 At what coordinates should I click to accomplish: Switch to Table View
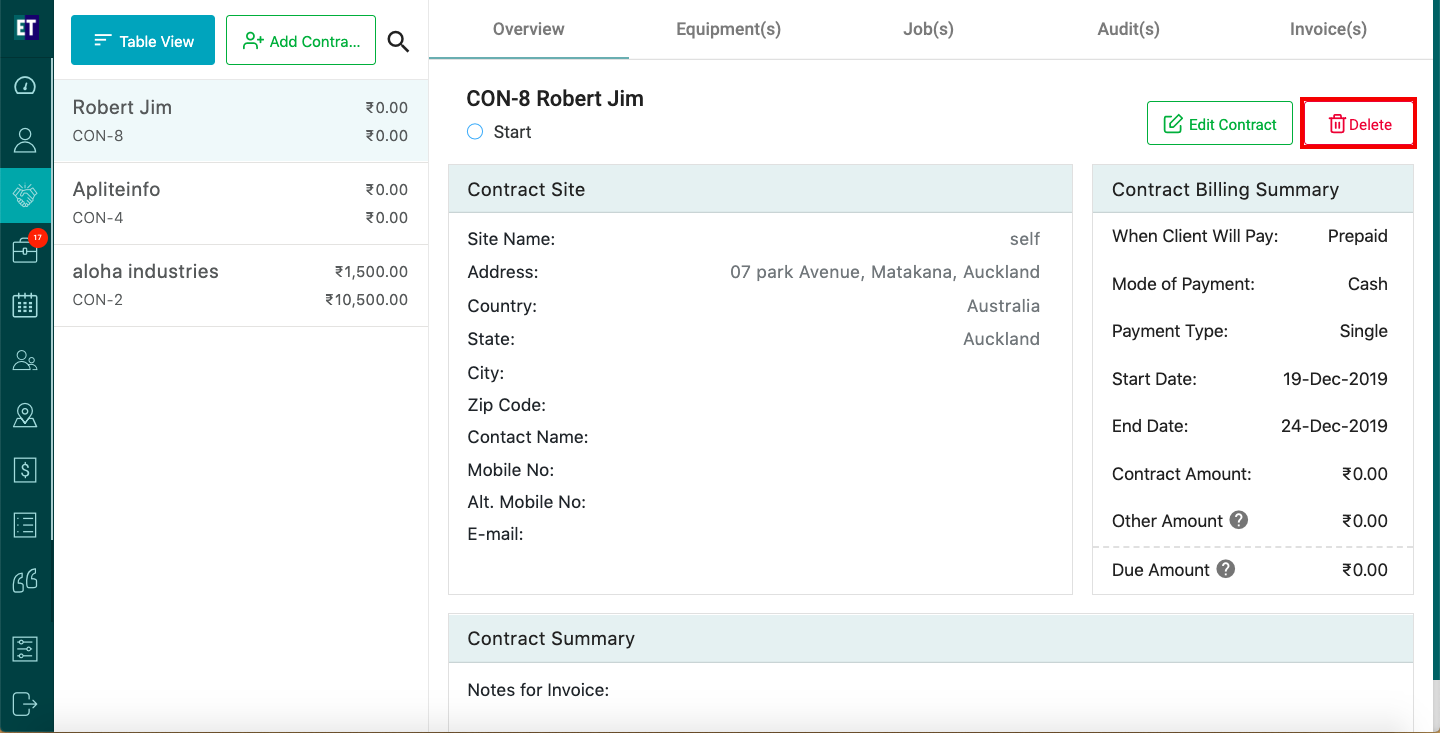point(143,41)
